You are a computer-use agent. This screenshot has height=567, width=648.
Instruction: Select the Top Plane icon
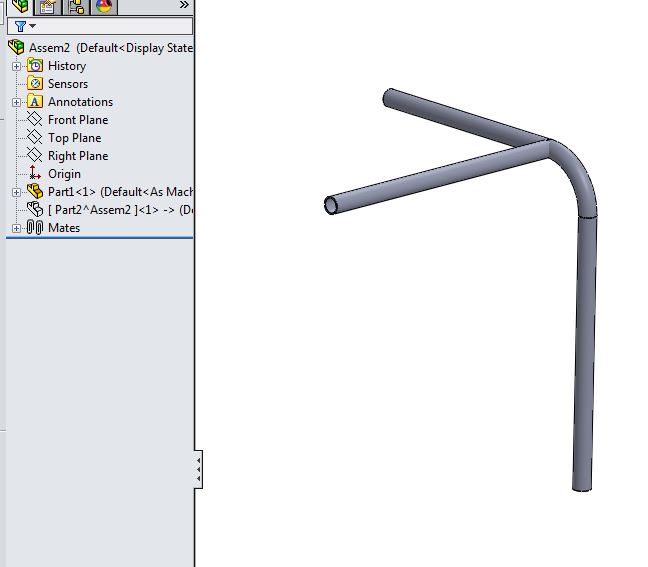point(36,138)
